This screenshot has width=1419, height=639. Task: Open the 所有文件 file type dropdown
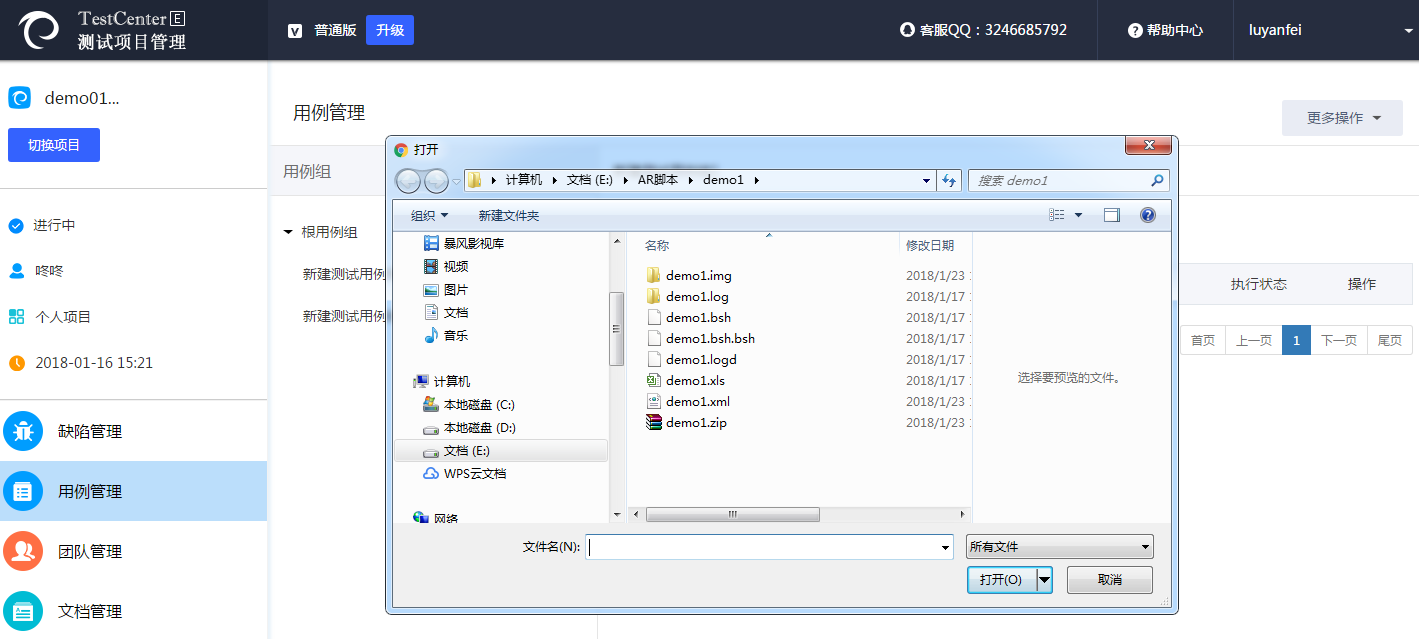(x=1059, y=547)
